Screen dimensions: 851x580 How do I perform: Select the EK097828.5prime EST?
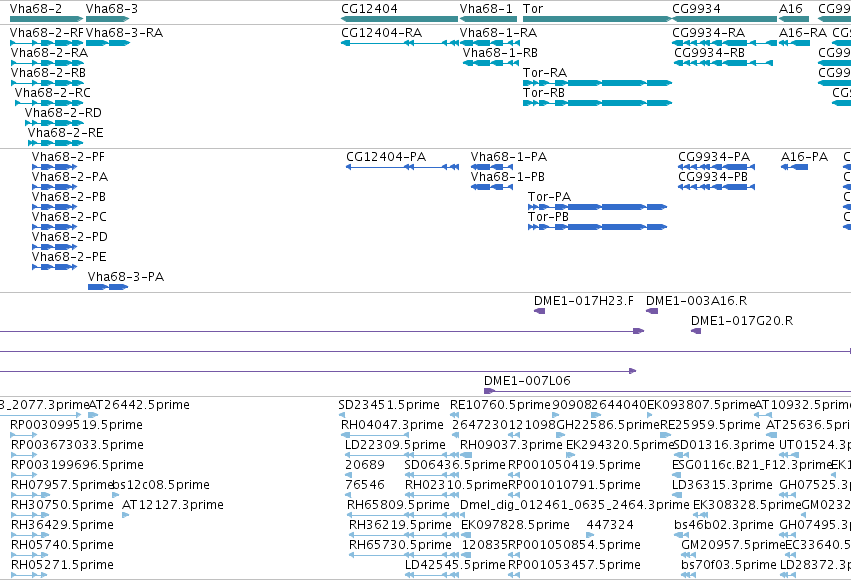pos(466,535)
